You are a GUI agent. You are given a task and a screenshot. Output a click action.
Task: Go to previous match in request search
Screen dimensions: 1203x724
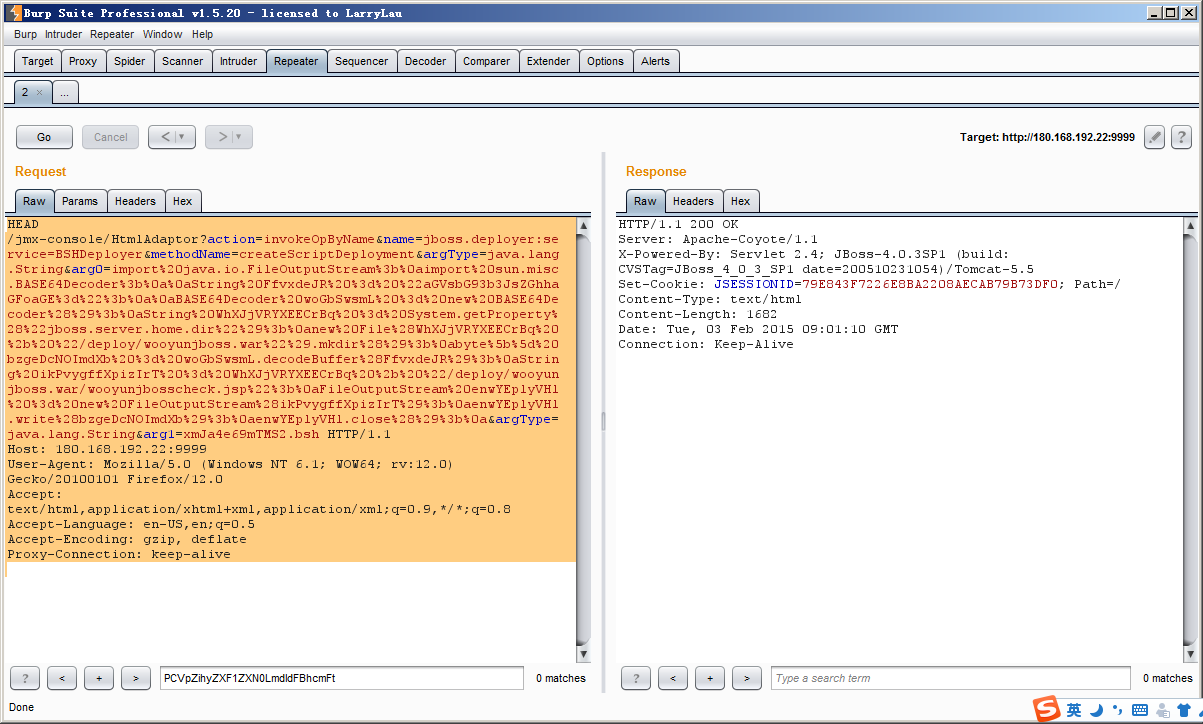pos(62,678)
